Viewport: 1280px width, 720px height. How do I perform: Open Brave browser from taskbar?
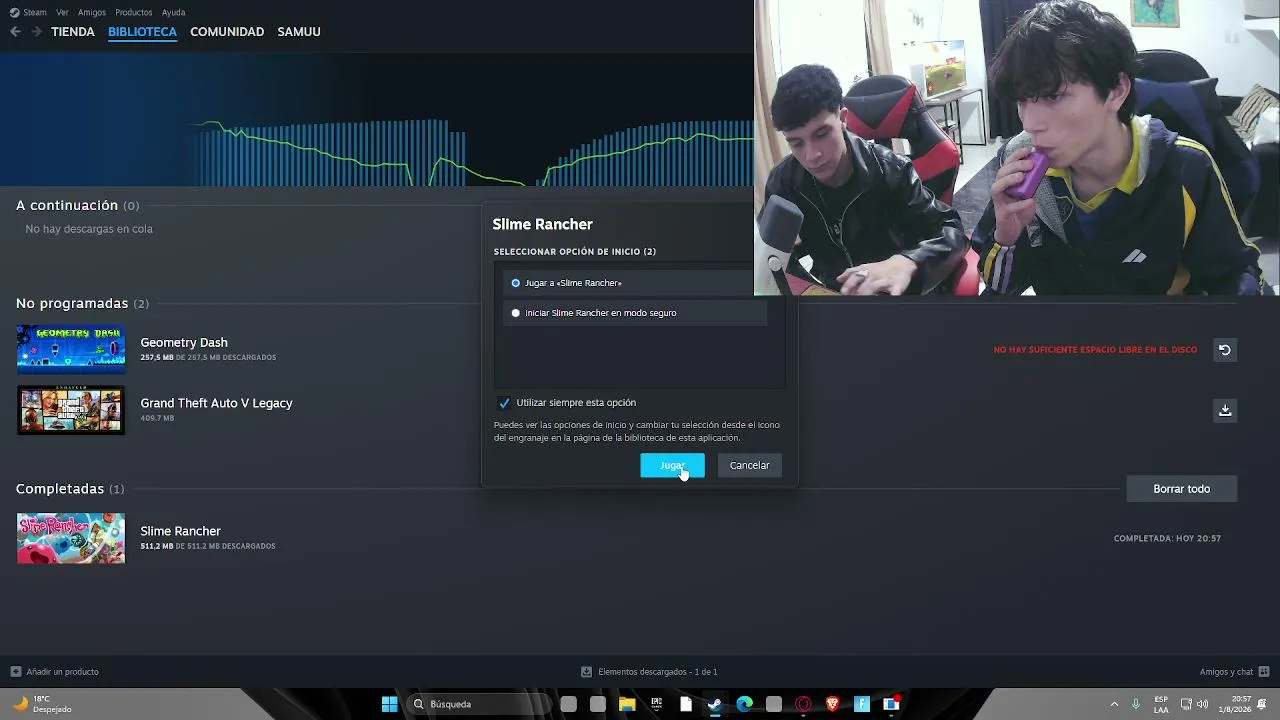click(832, 704)
